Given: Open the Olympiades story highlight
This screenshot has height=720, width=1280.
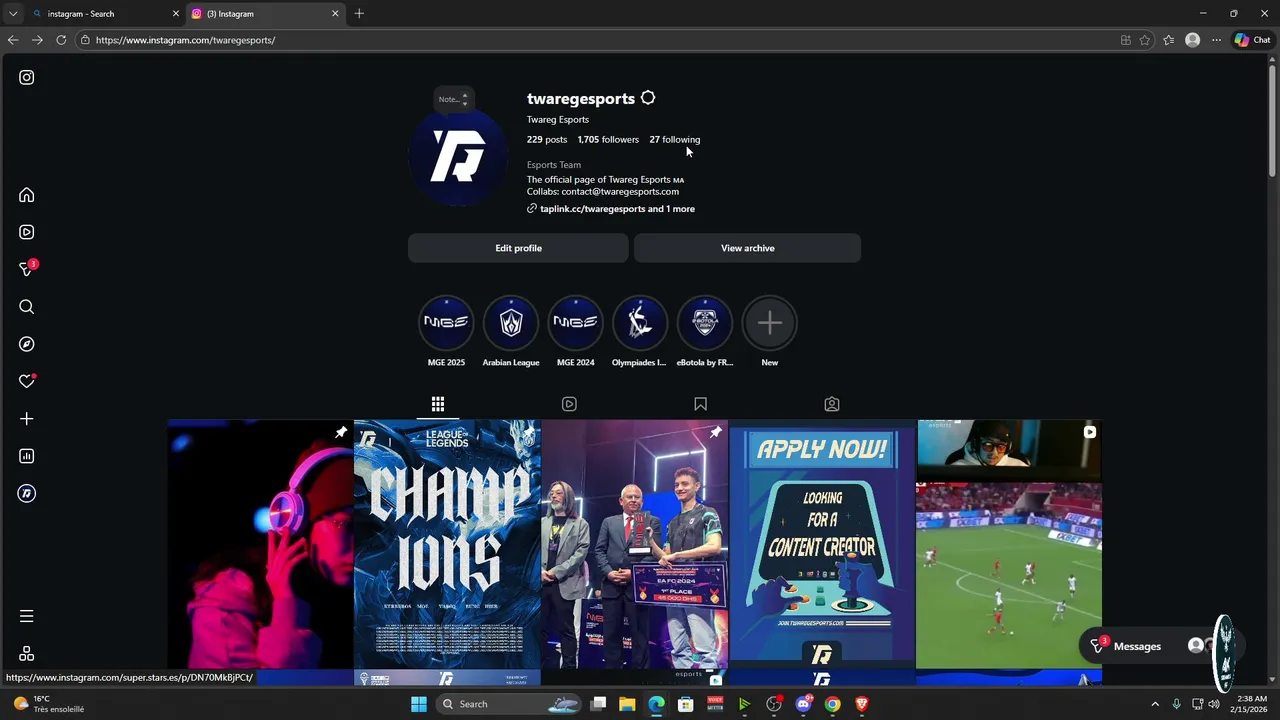Looking at the screenshot, I should [639, 332].
